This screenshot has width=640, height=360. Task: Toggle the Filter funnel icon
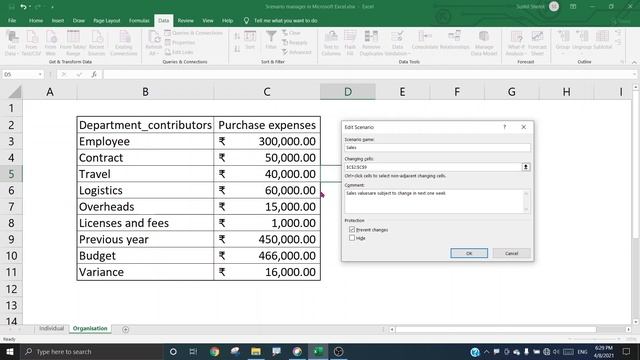(x=271, y=40)
